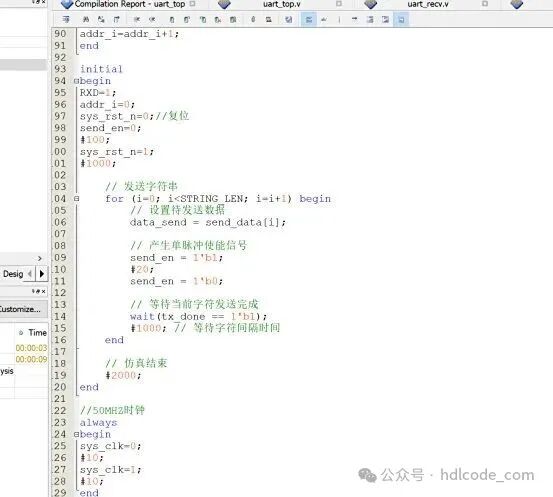Delete all bookmarks via toolbar icon

tap(218, 19)
